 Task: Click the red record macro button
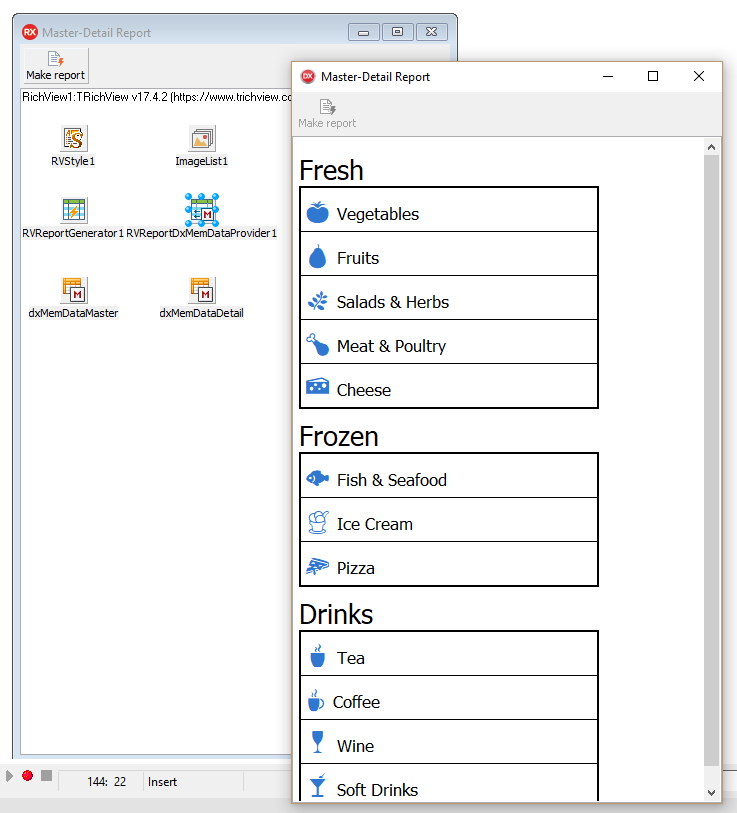(27, 776)
